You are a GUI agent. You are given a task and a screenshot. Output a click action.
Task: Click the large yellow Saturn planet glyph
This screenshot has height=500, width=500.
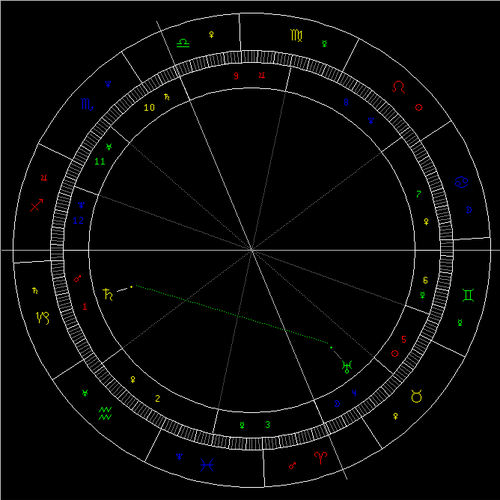(x=108, y=294)
